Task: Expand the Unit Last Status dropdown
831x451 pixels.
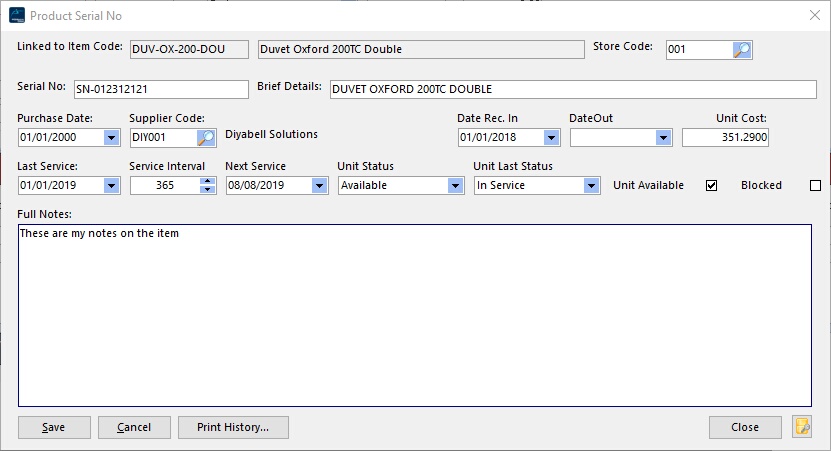Action: coord(591,185)
